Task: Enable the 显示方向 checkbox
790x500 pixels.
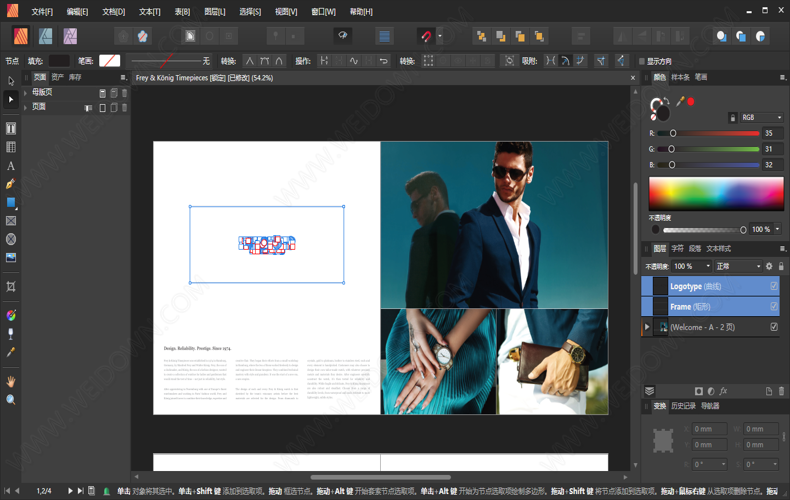Action: coord(642,61)
